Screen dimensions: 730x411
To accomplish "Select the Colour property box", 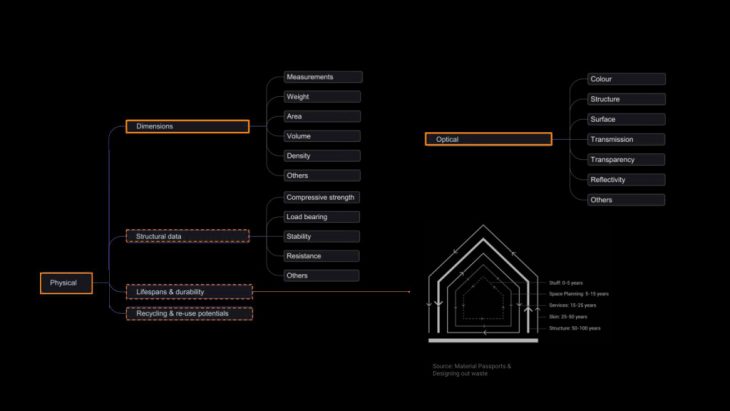I will click(626, 79).
